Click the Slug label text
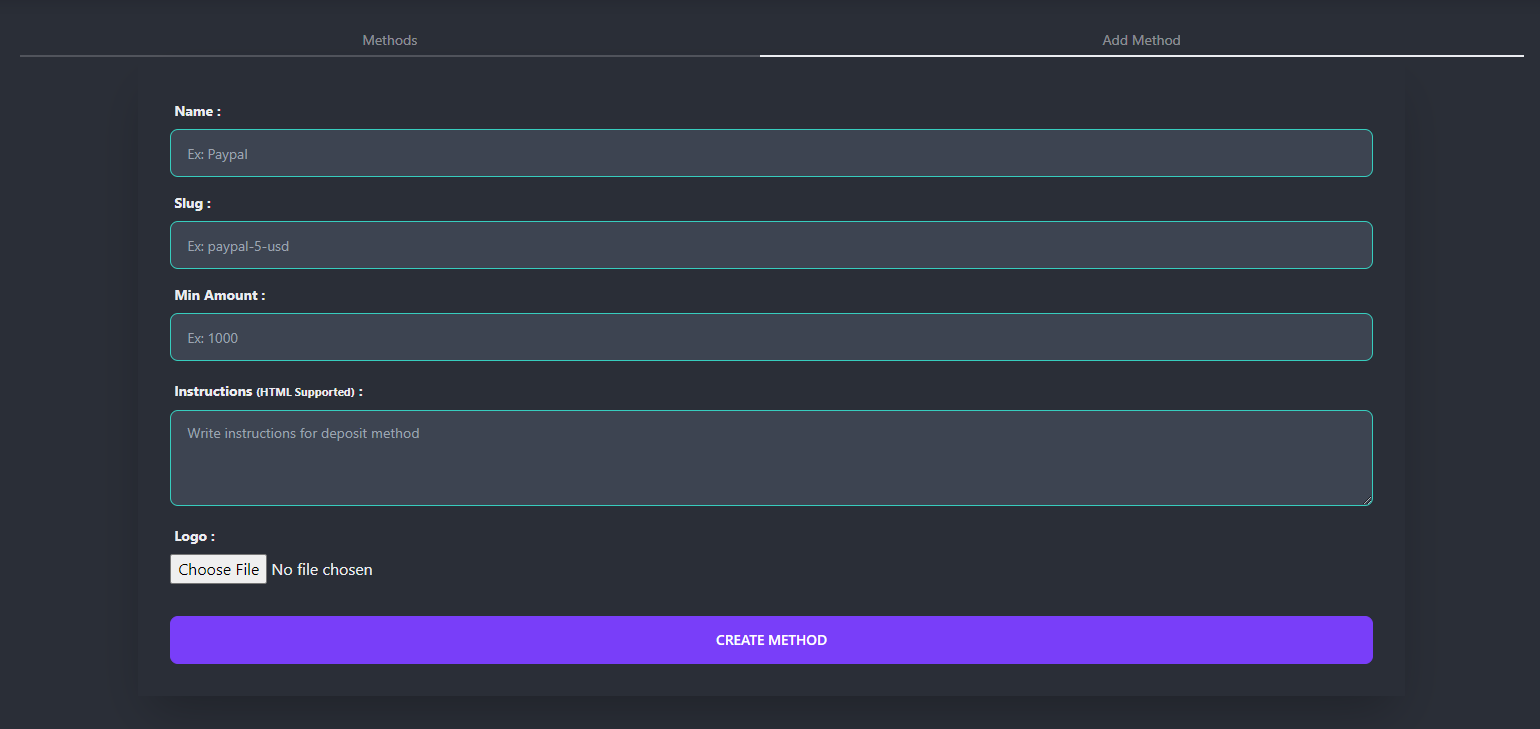The width and height of the screenshot is (1540, 729). pyautogui.click(x=192, y=203)
